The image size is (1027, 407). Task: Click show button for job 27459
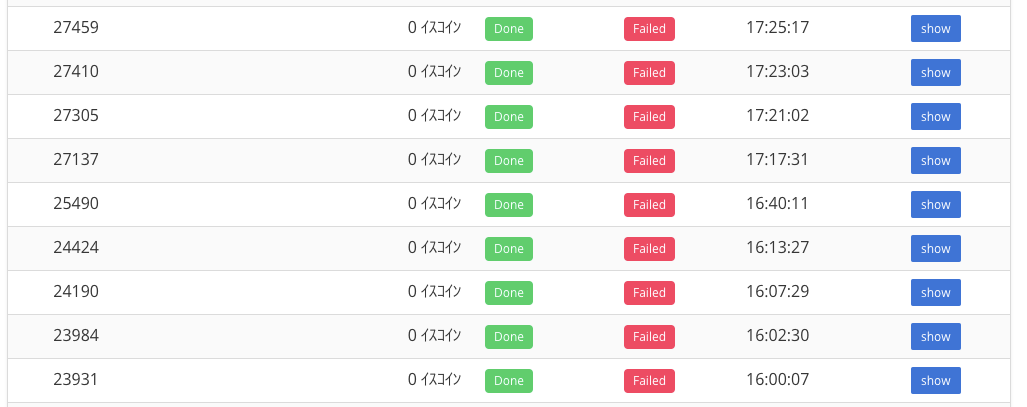pyautogui.click(x=935, y=29)
